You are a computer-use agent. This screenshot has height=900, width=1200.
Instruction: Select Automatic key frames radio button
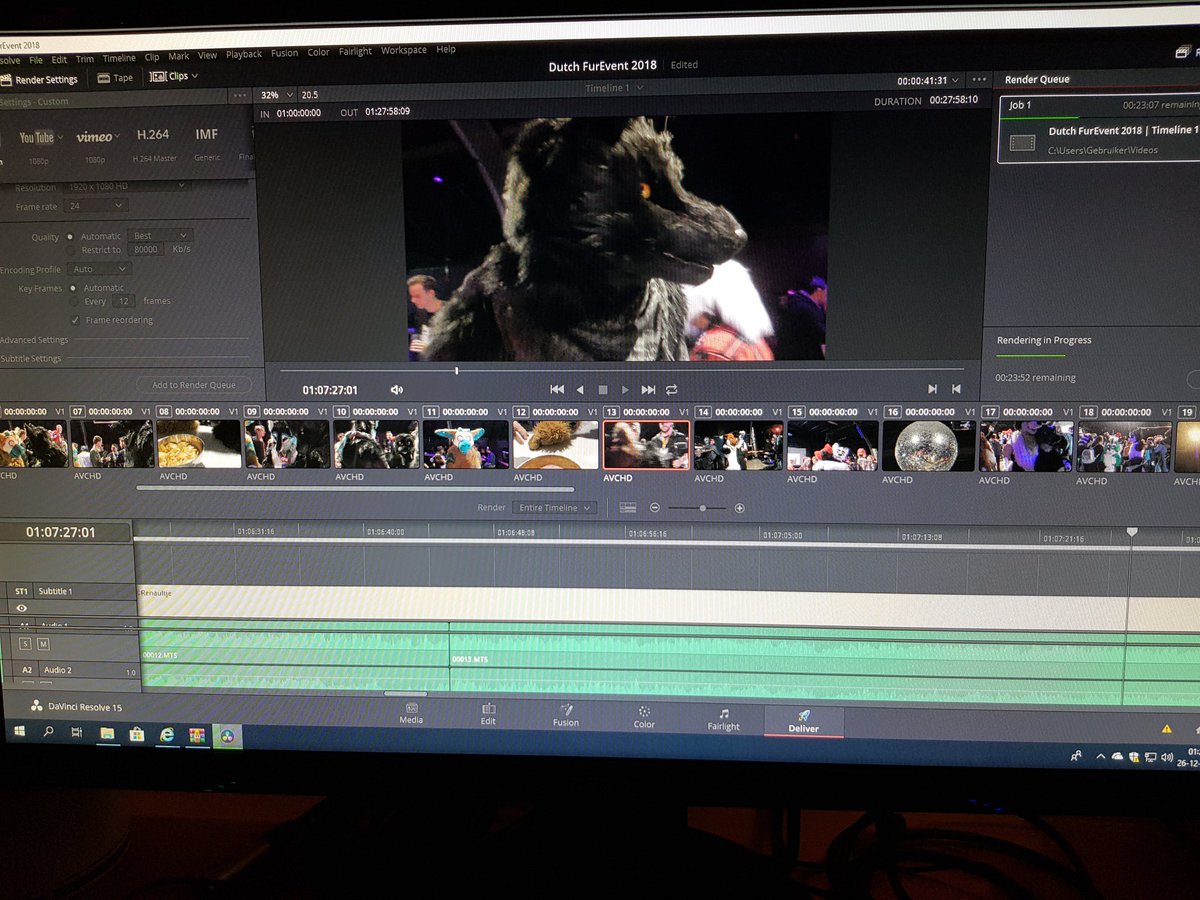[73, 288]
